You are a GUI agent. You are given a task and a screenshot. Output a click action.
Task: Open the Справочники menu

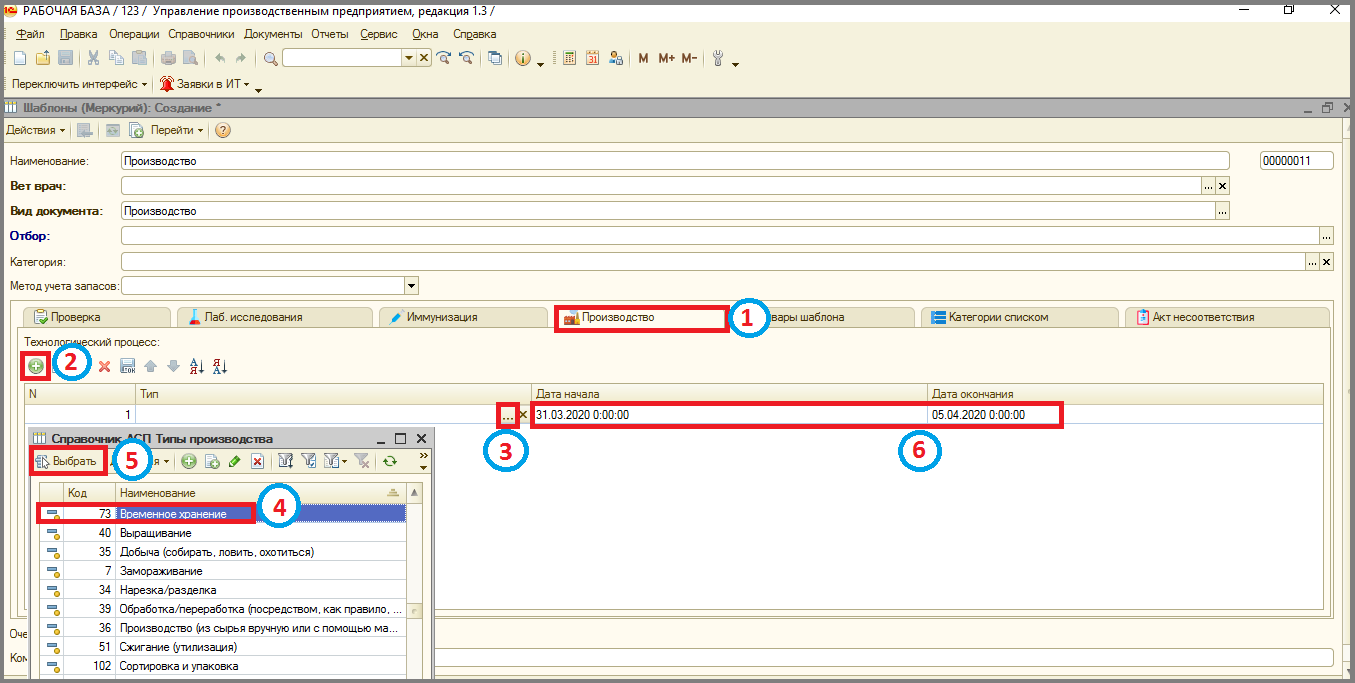click(x=201, y=34)
